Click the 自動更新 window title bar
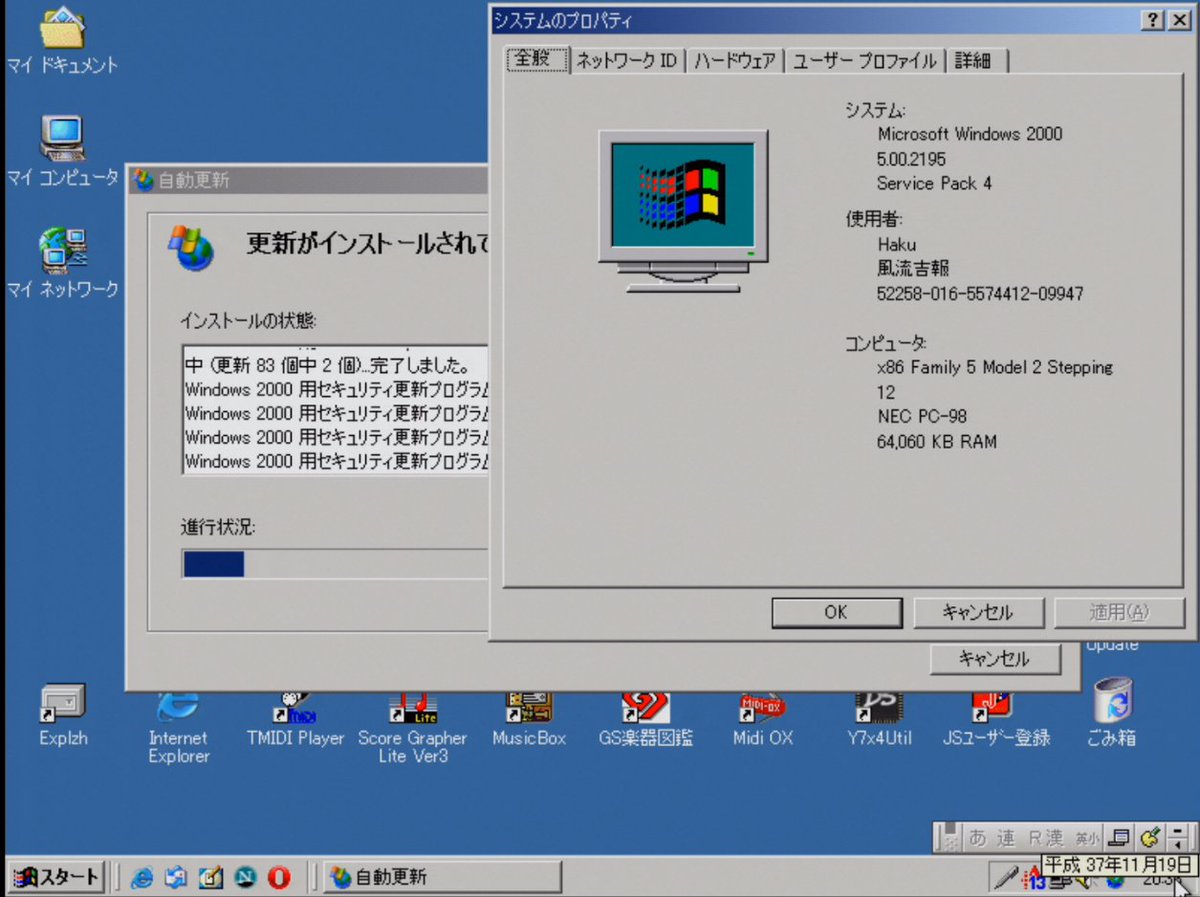Screen dimensions: 1200x897 pyautogui.click(x=308, y=180)
